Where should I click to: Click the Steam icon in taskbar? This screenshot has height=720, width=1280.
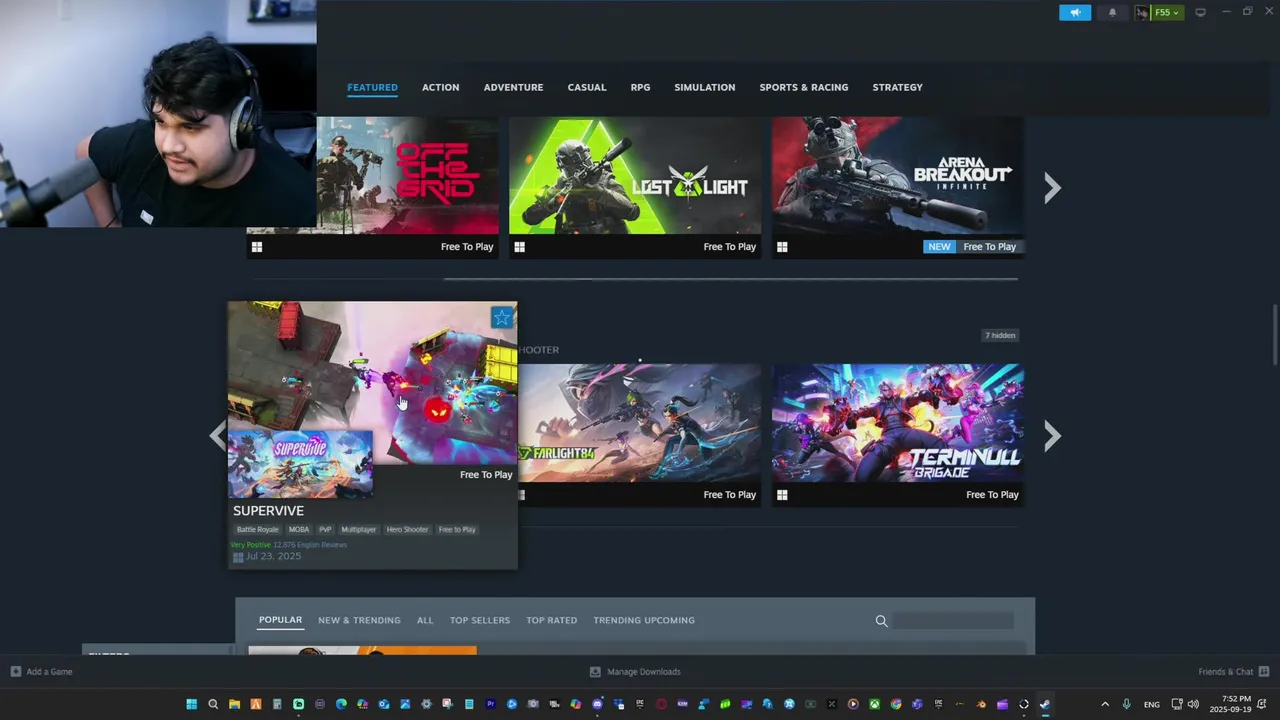pos(1045,704)
